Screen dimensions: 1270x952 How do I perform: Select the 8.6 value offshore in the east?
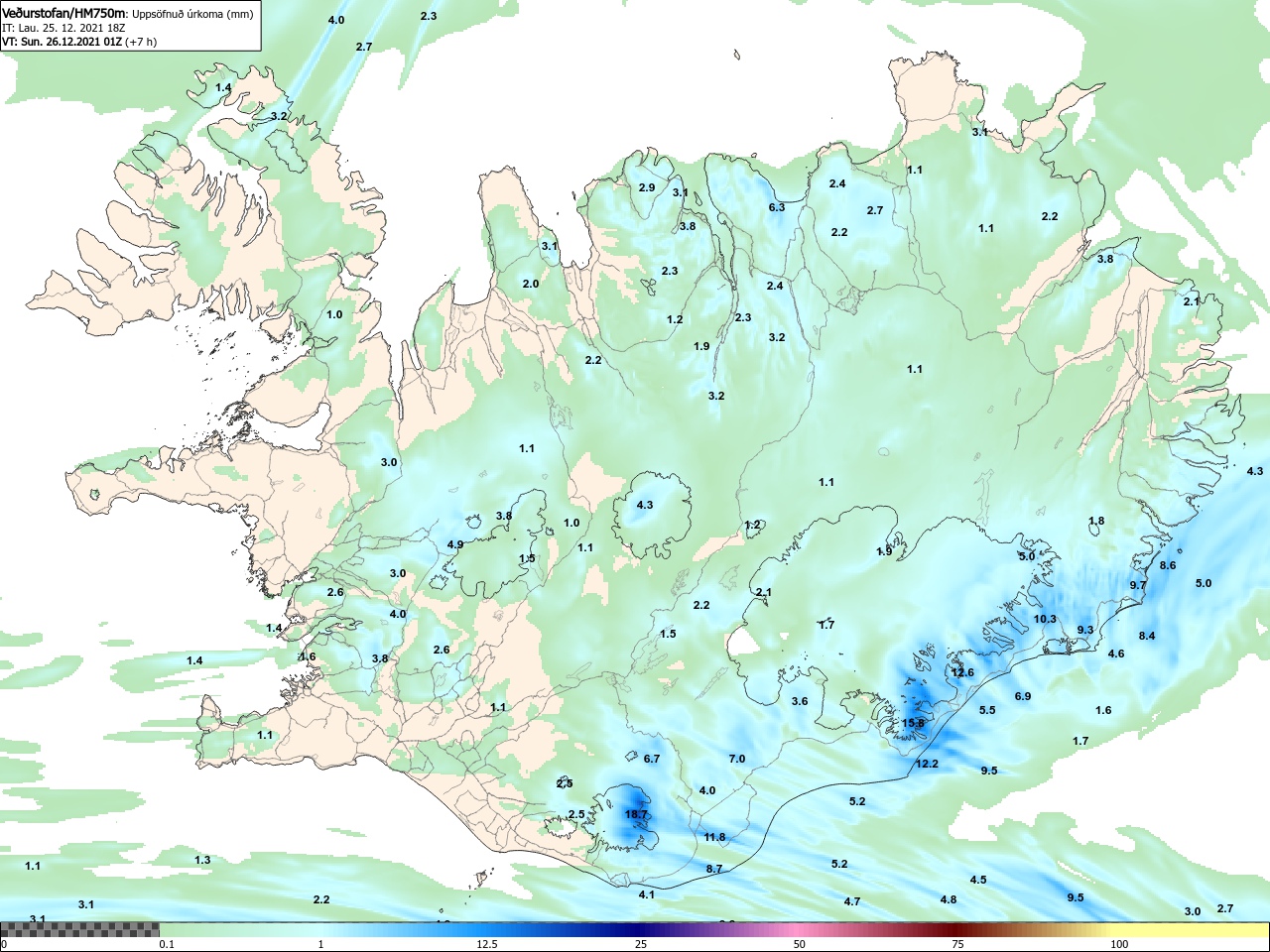click(x=1168, y=566)
